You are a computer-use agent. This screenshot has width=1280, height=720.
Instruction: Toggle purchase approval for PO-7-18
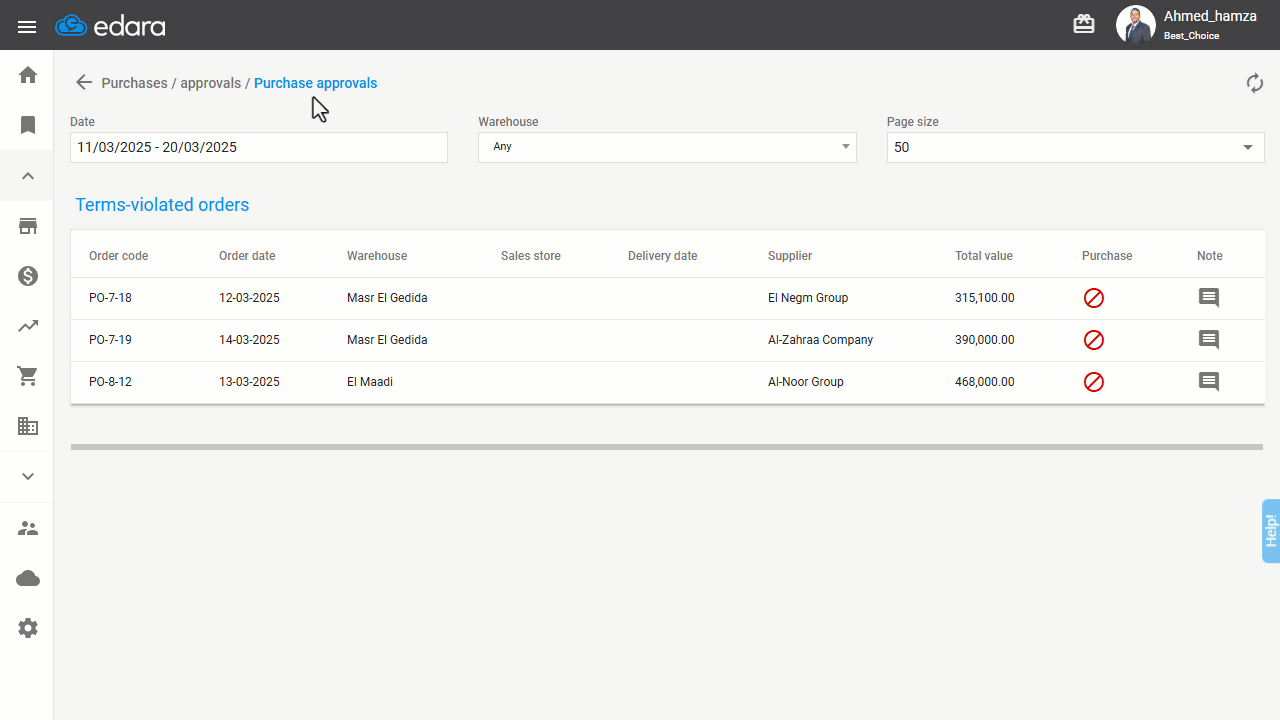click(1094, 298)
